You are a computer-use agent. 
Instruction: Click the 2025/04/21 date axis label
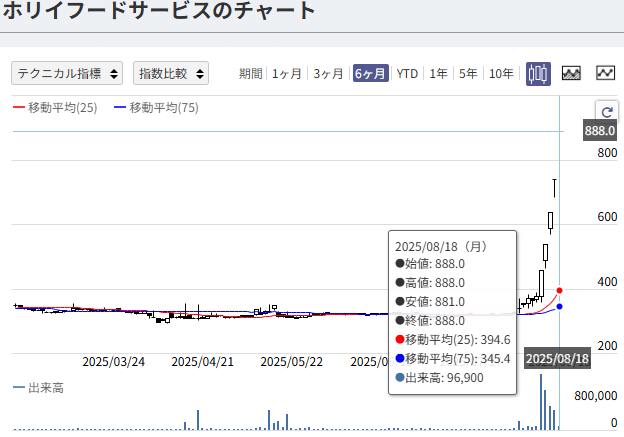coord(202,362)
